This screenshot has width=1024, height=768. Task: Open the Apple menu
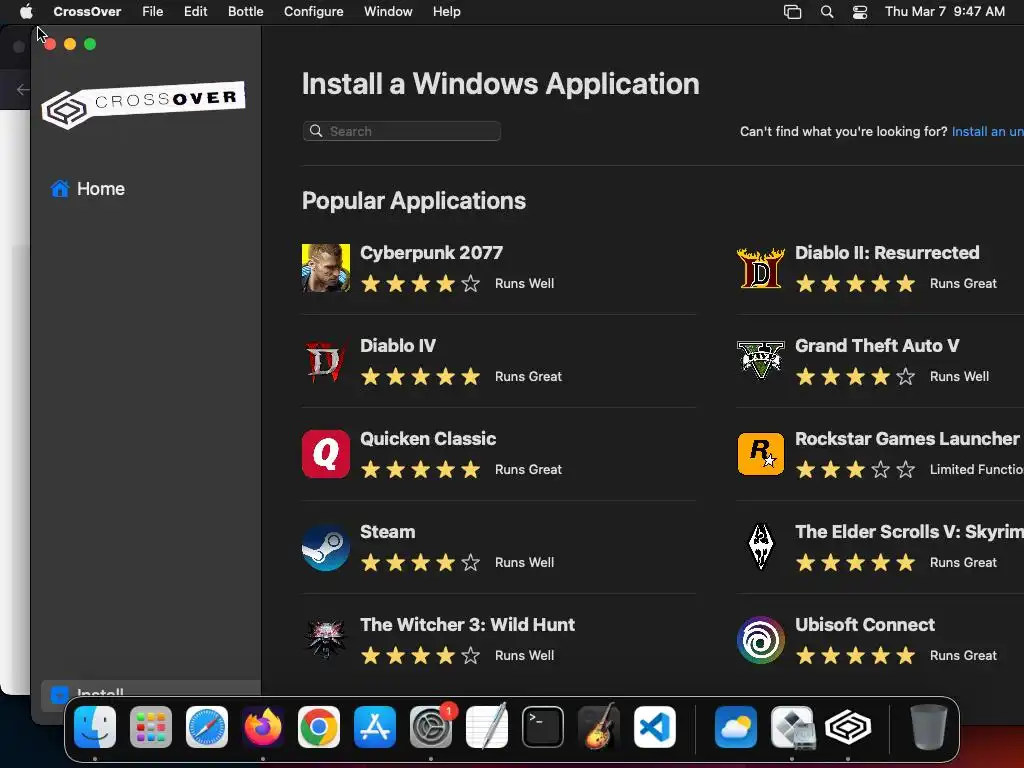26,11
